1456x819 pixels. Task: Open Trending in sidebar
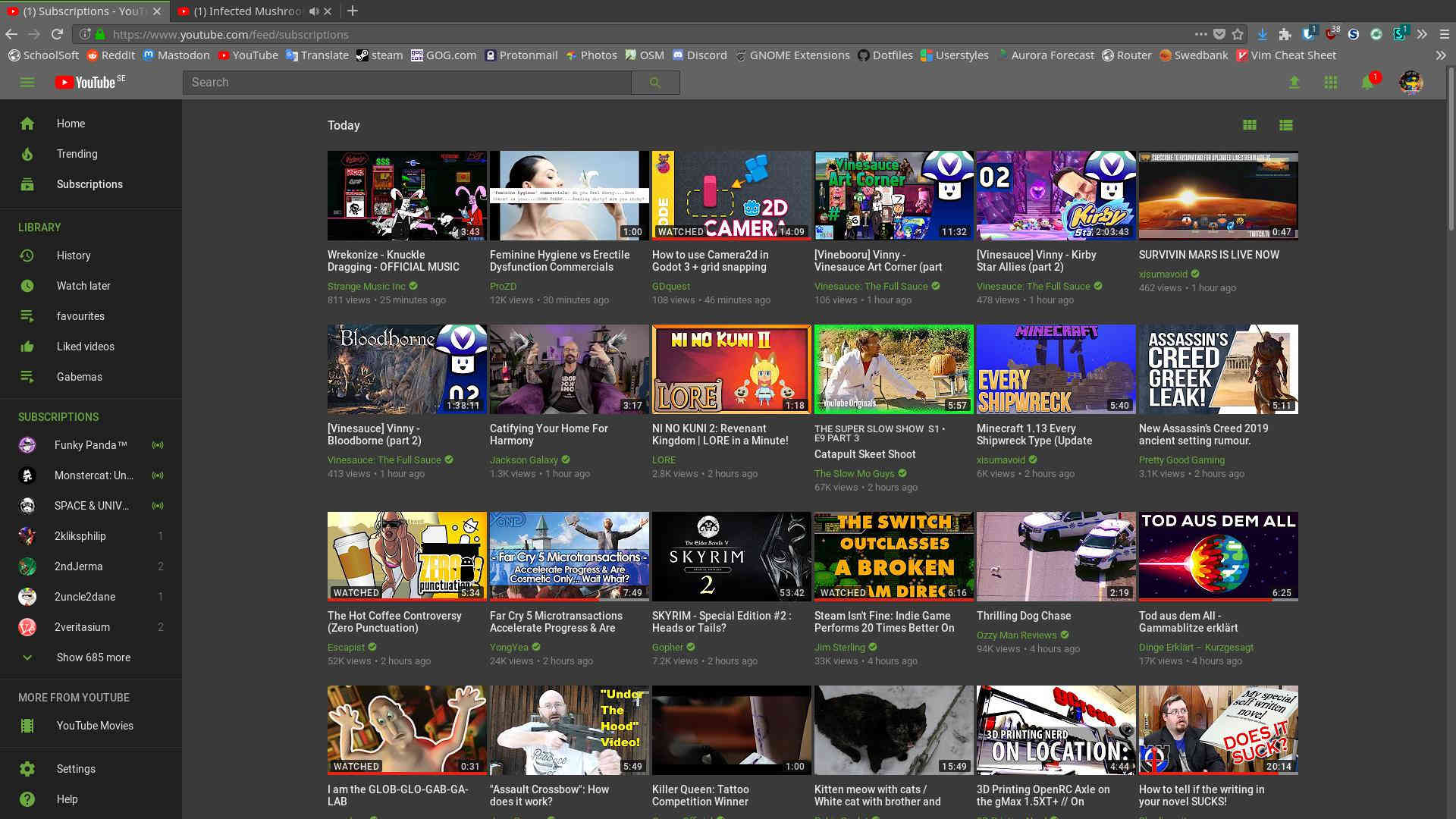[91, 154]
